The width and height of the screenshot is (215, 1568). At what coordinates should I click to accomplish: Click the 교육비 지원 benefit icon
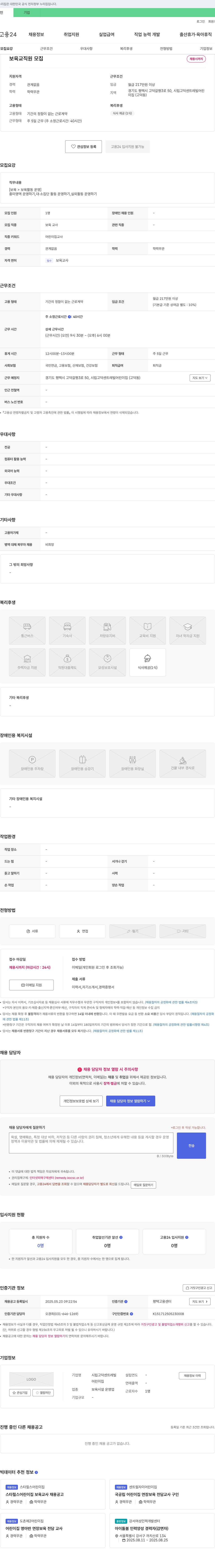tap(147, 631)
